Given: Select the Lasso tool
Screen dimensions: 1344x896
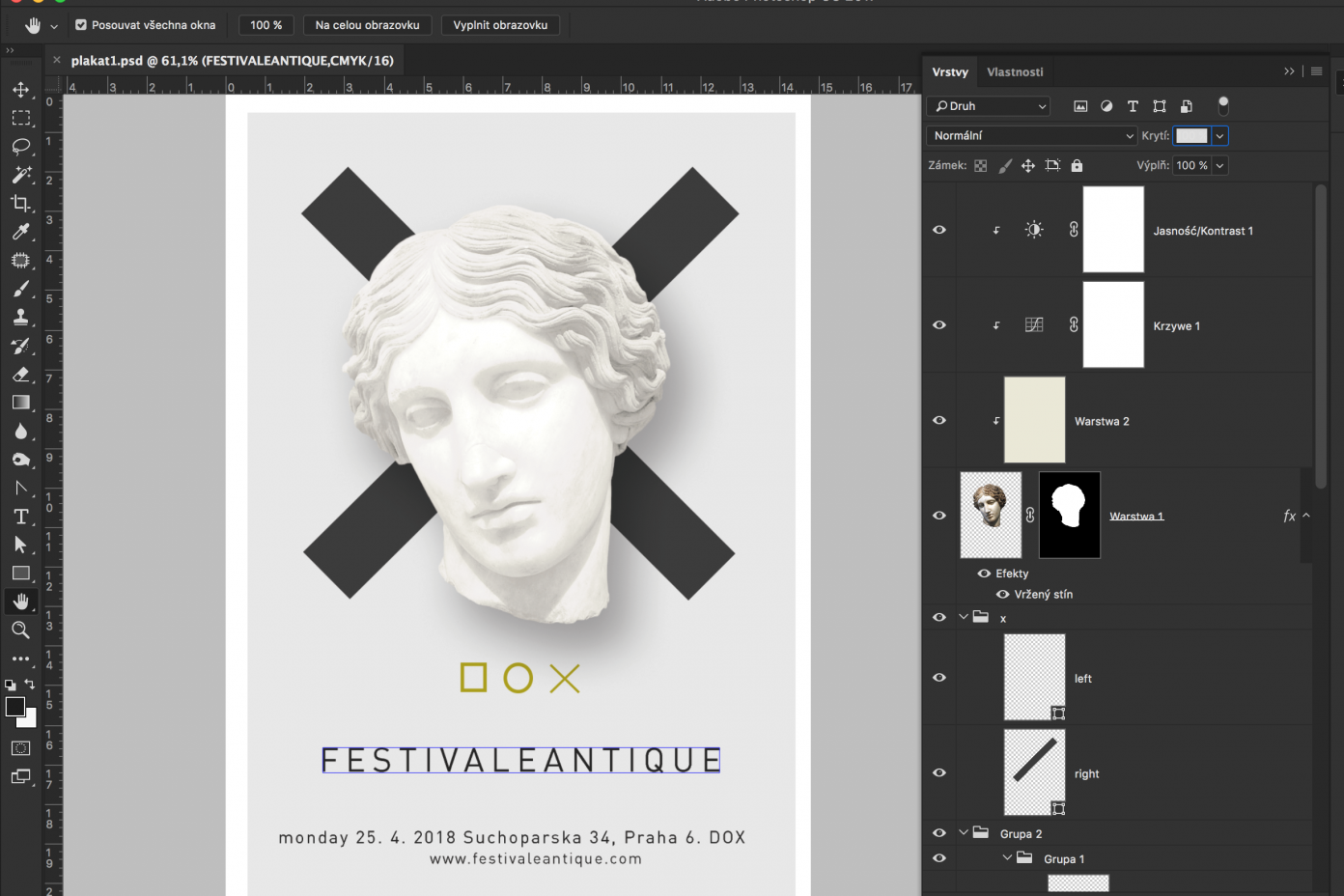Looking at the screenshot, I should [20, 147].
